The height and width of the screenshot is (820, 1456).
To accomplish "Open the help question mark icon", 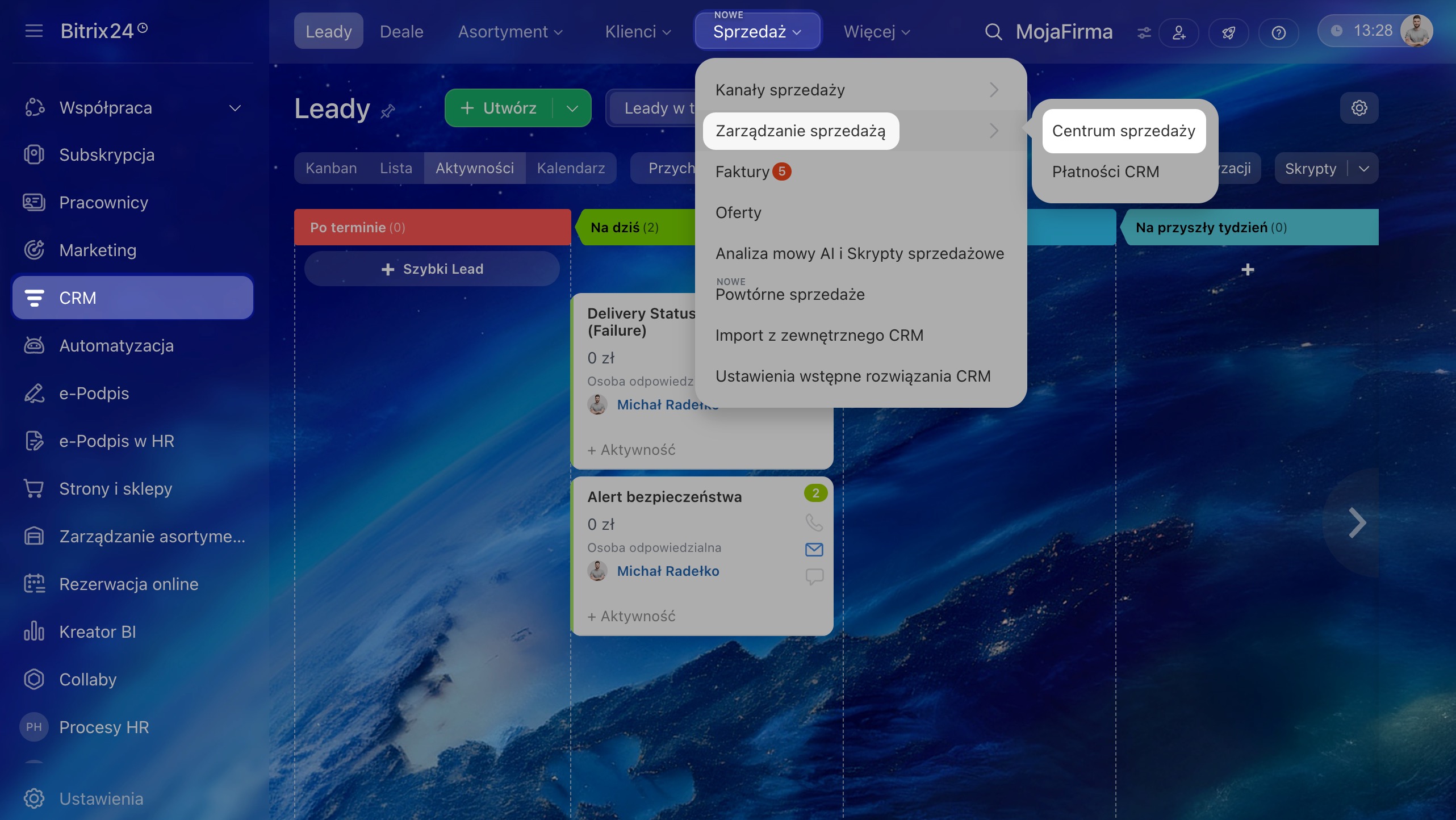I will pos(1278,32).
